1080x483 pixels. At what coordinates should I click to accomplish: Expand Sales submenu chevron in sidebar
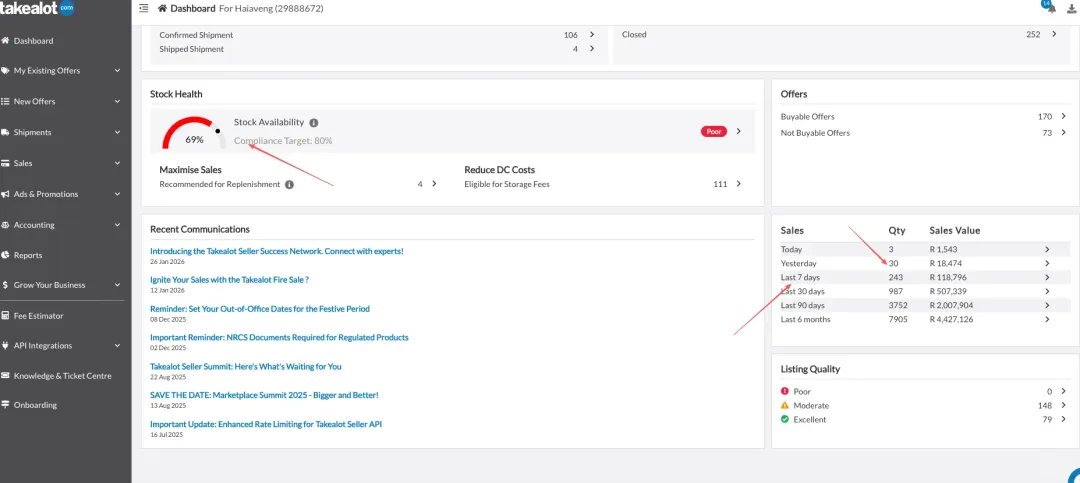coord(118,163)
